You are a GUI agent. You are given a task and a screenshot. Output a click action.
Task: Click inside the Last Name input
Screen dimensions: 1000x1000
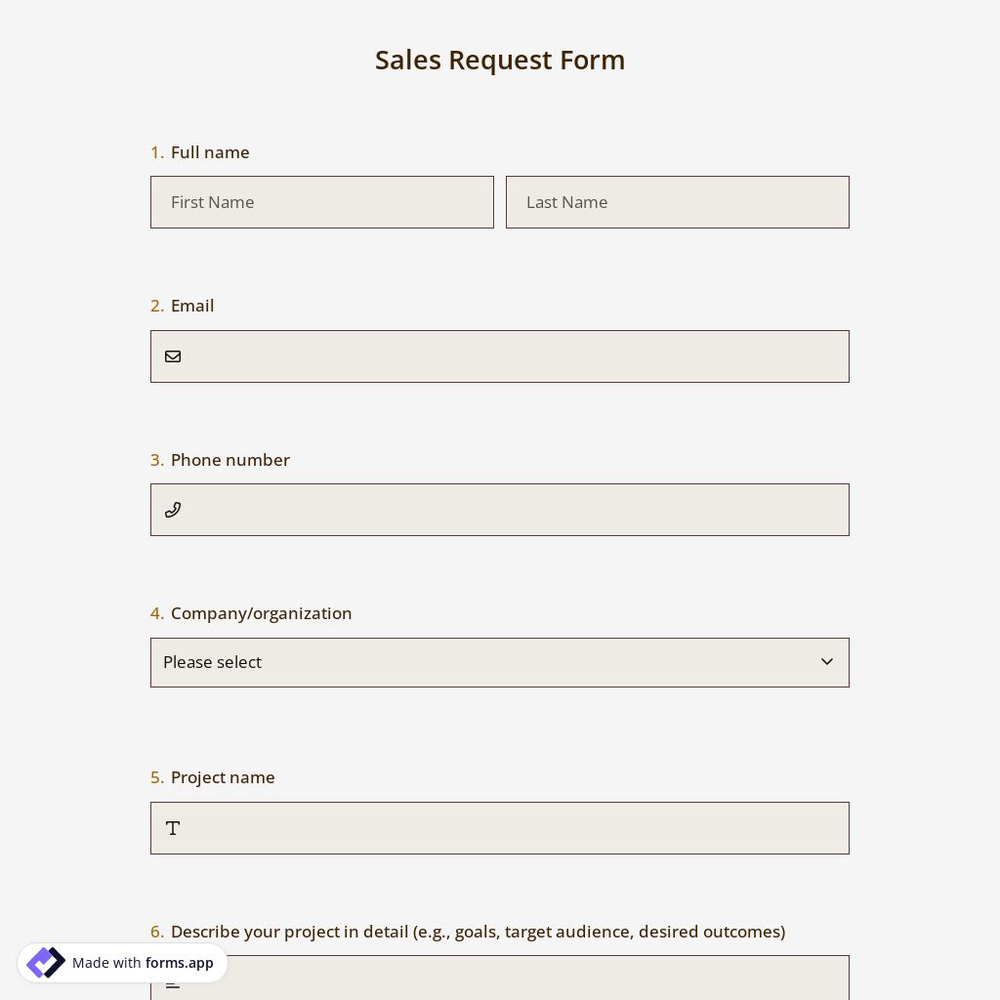pyautogui.click(x=677, y=202)
